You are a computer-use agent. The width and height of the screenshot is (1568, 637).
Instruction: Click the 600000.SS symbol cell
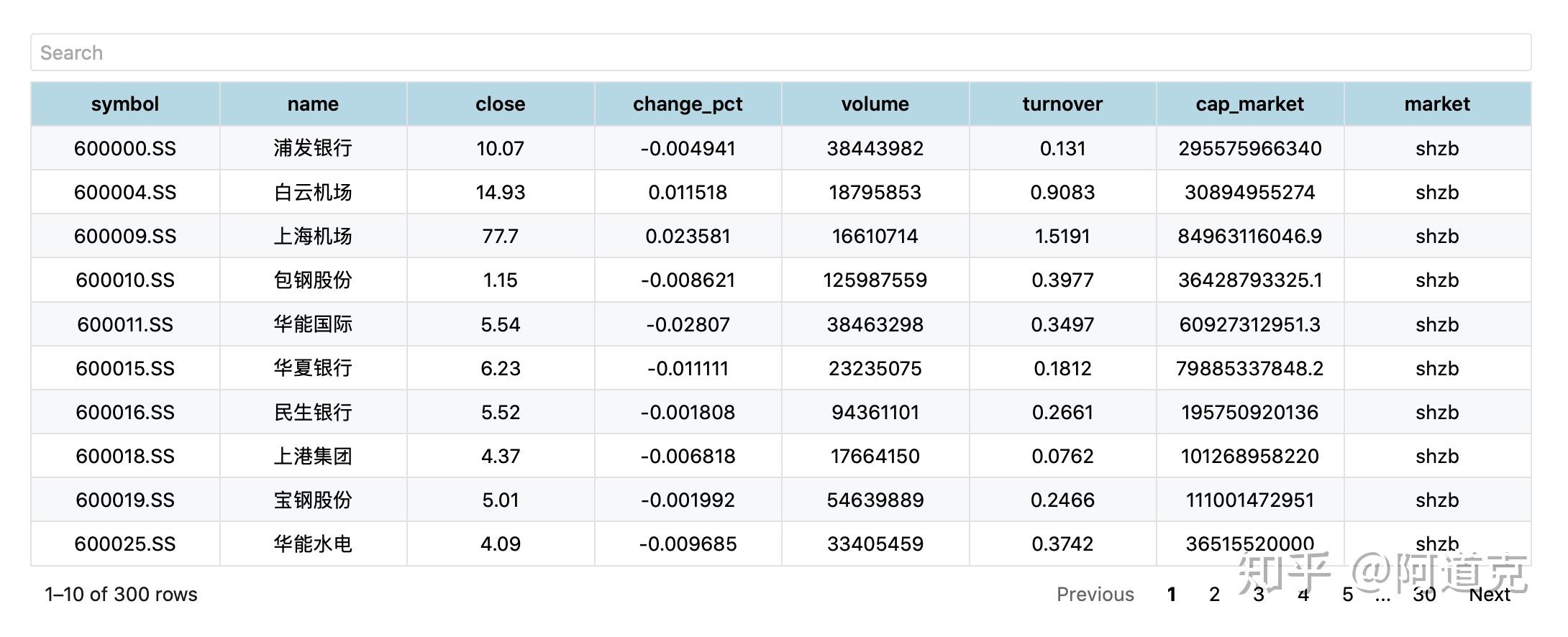125,149
